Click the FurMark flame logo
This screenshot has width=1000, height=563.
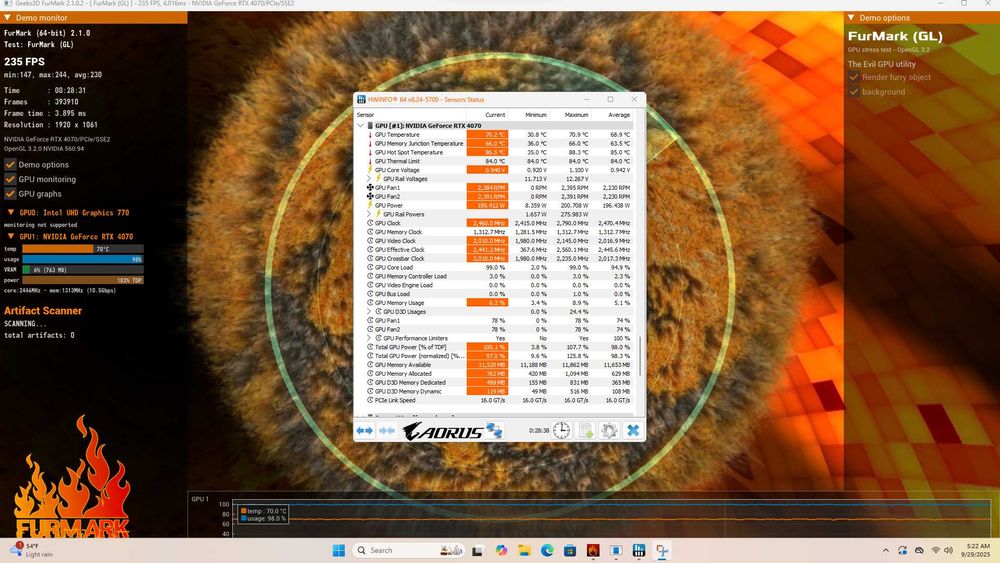click(x=72, y=478)
